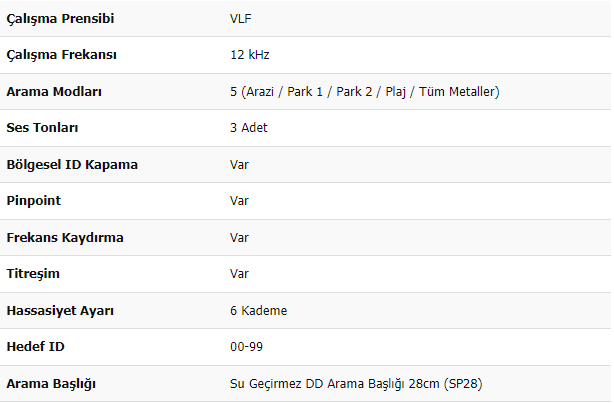The height and width of the screenshot is (403, 614).
Task: Click Var in the Titreşim row
Action: click(239, 273)
